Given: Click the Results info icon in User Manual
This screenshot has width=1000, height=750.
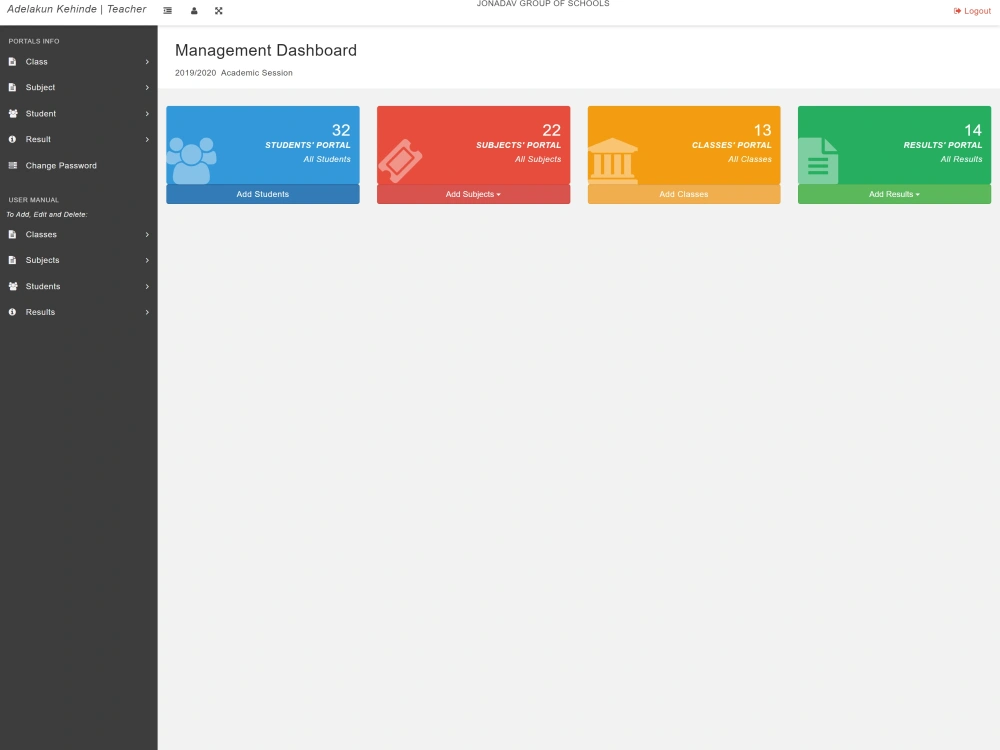Looking at the screenshot, I should 12,312.
